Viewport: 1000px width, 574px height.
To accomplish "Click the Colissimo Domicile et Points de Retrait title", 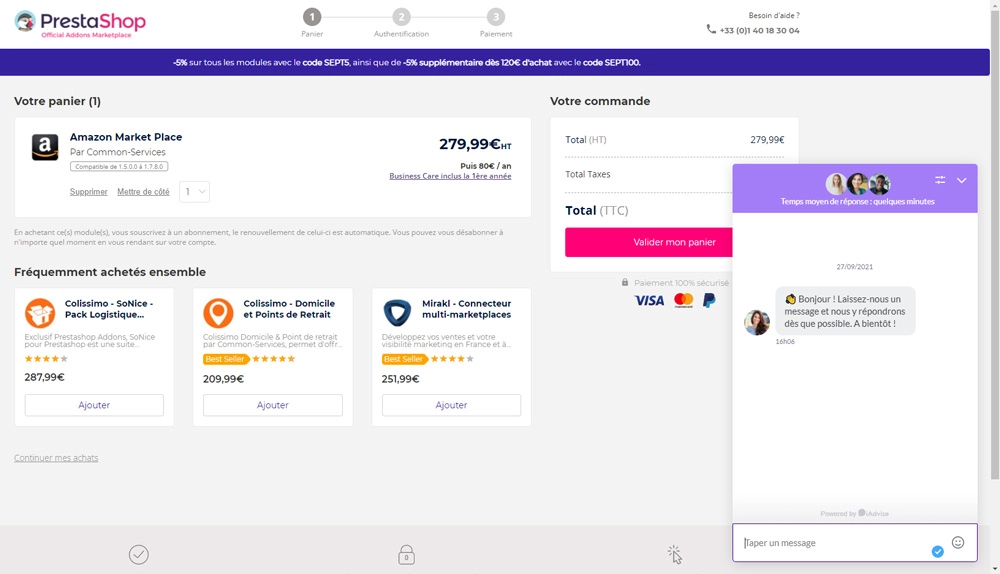I will click(x=289, y=309).
